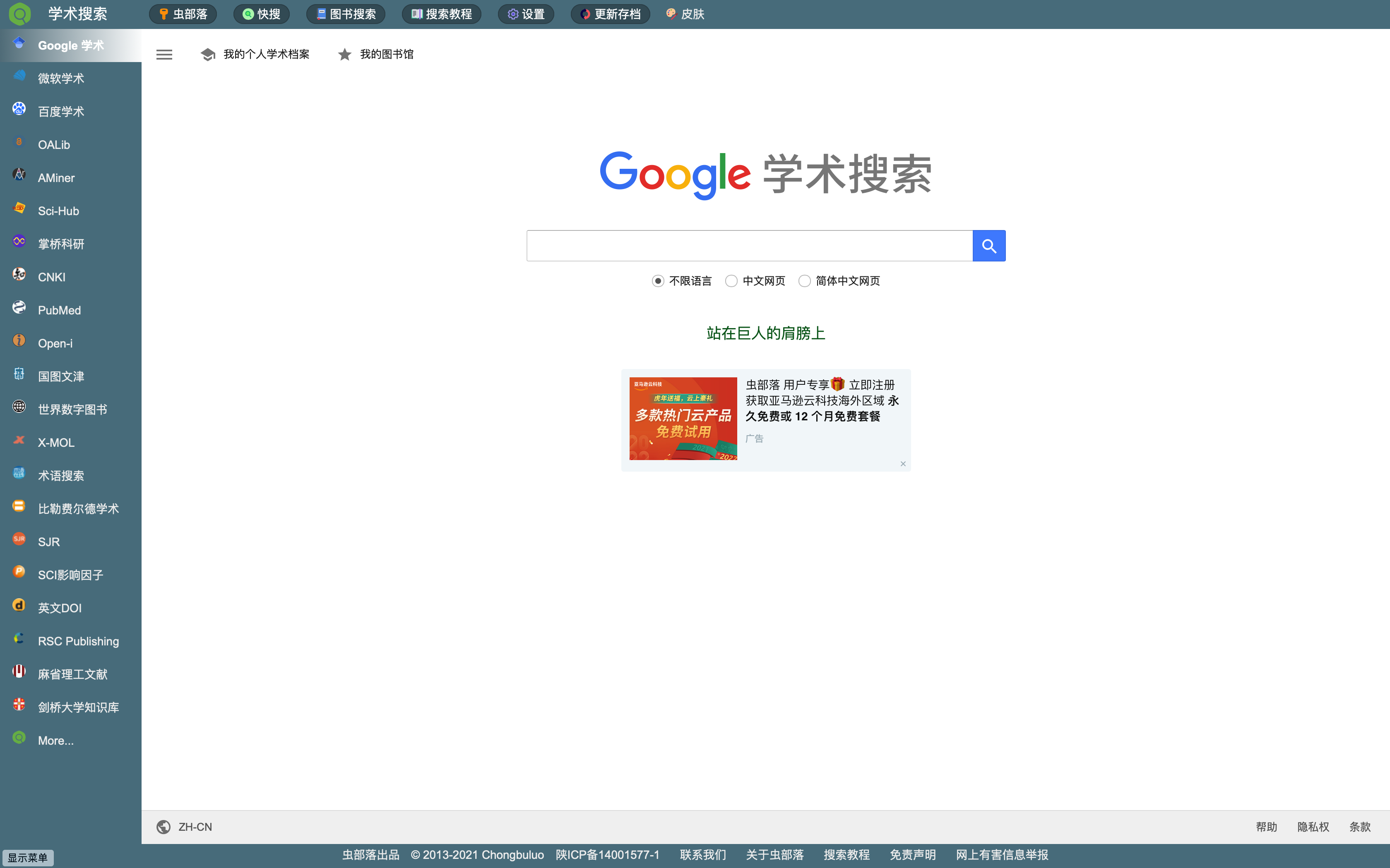
Task: Click the 学术搜索 site title
Action: 77,14
